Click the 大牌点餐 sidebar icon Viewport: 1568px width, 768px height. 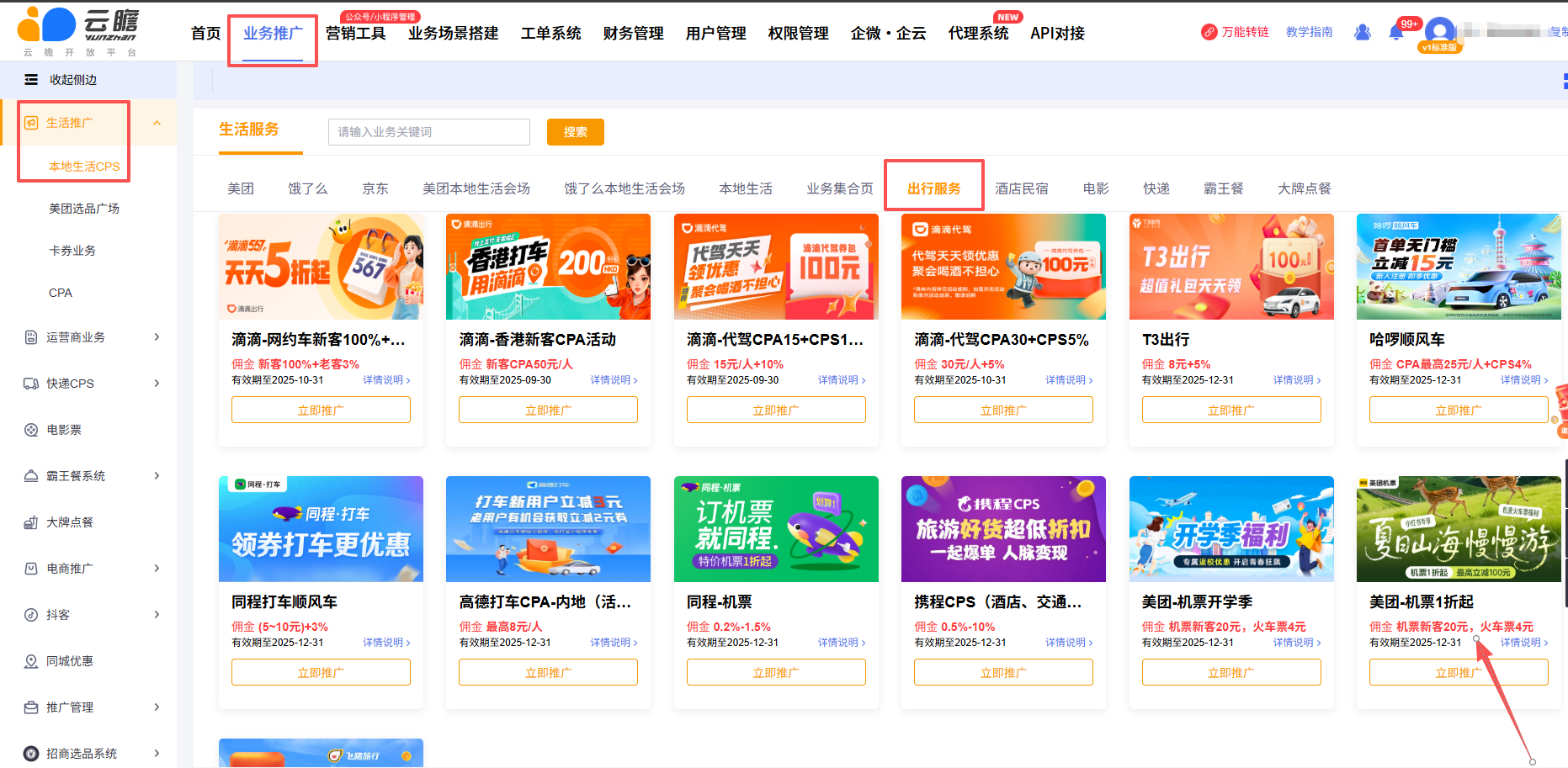[31, 522]
